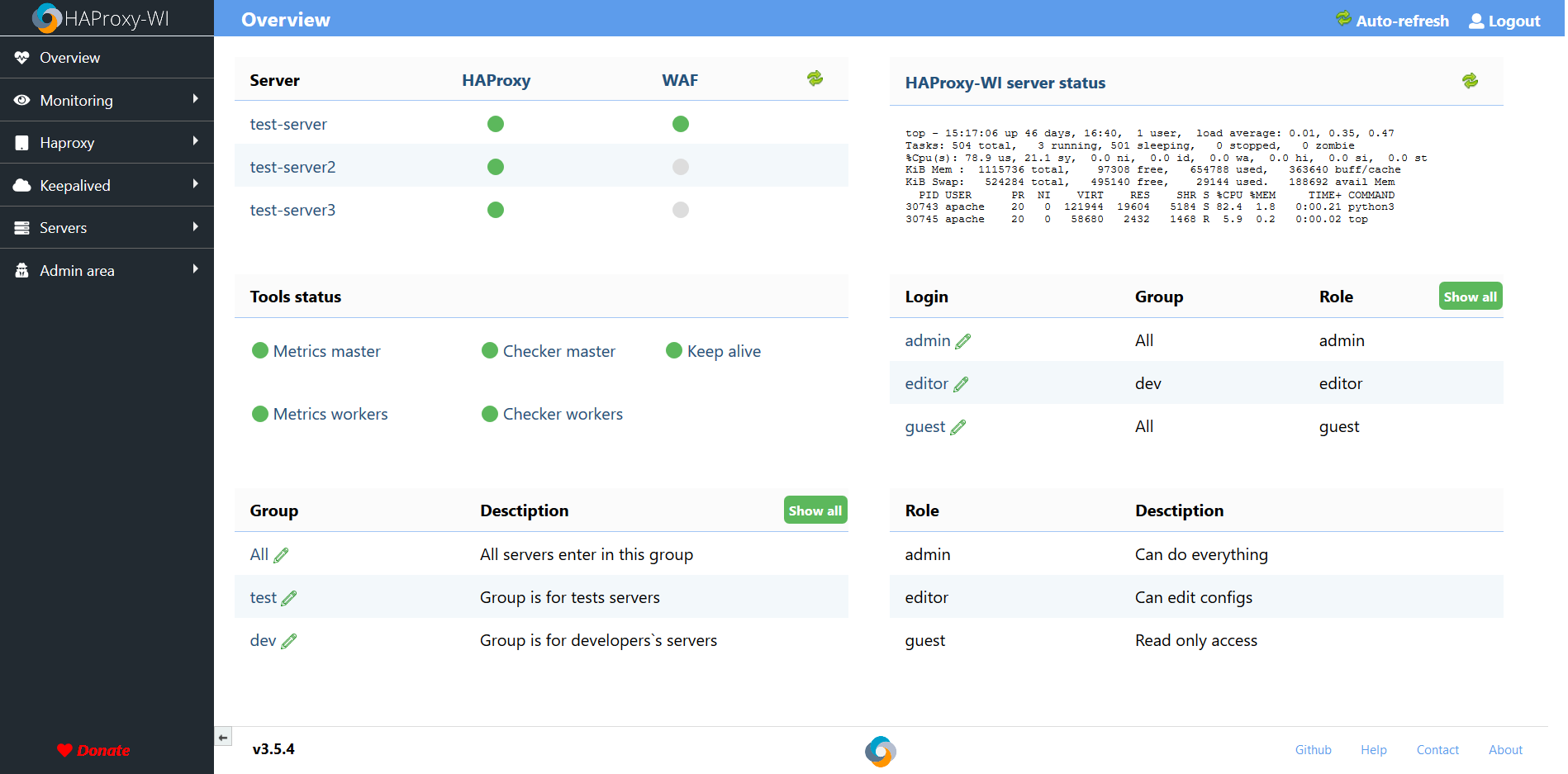Open the test-server link
Screen dimensions: 1568x774
point(288,124)
